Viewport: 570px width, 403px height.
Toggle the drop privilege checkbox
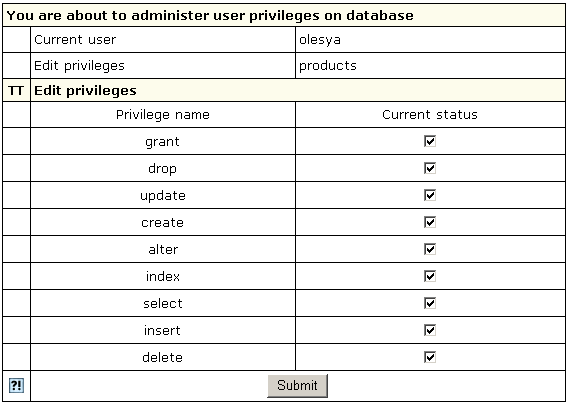pos(430,168)
